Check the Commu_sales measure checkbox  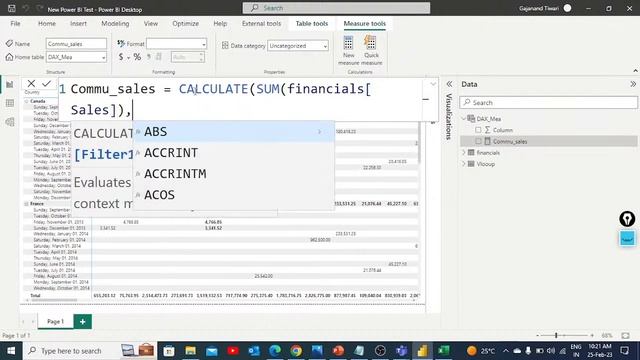478,141
